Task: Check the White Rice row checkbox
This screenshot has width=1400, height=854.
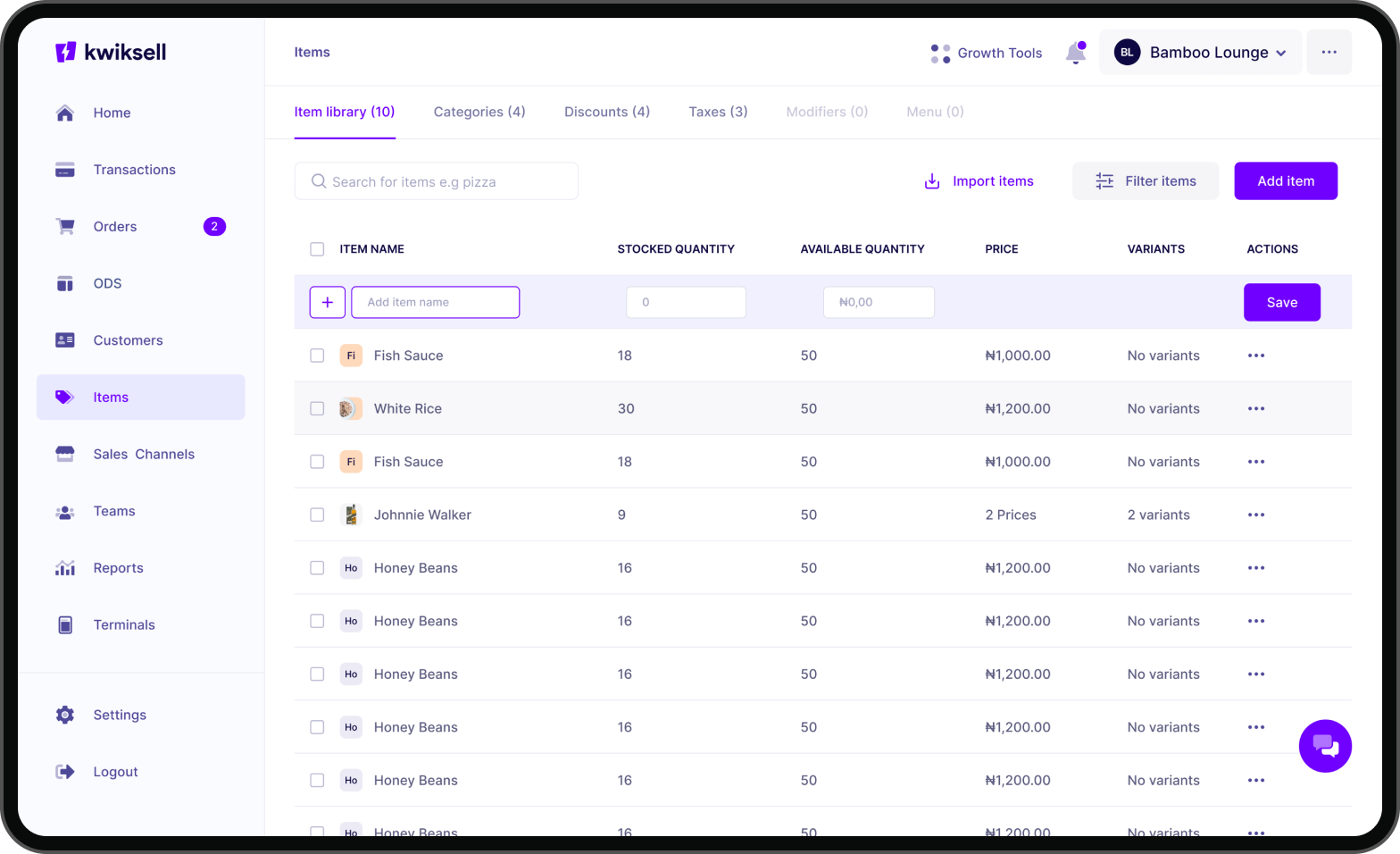Action: (x=317, y=408)
